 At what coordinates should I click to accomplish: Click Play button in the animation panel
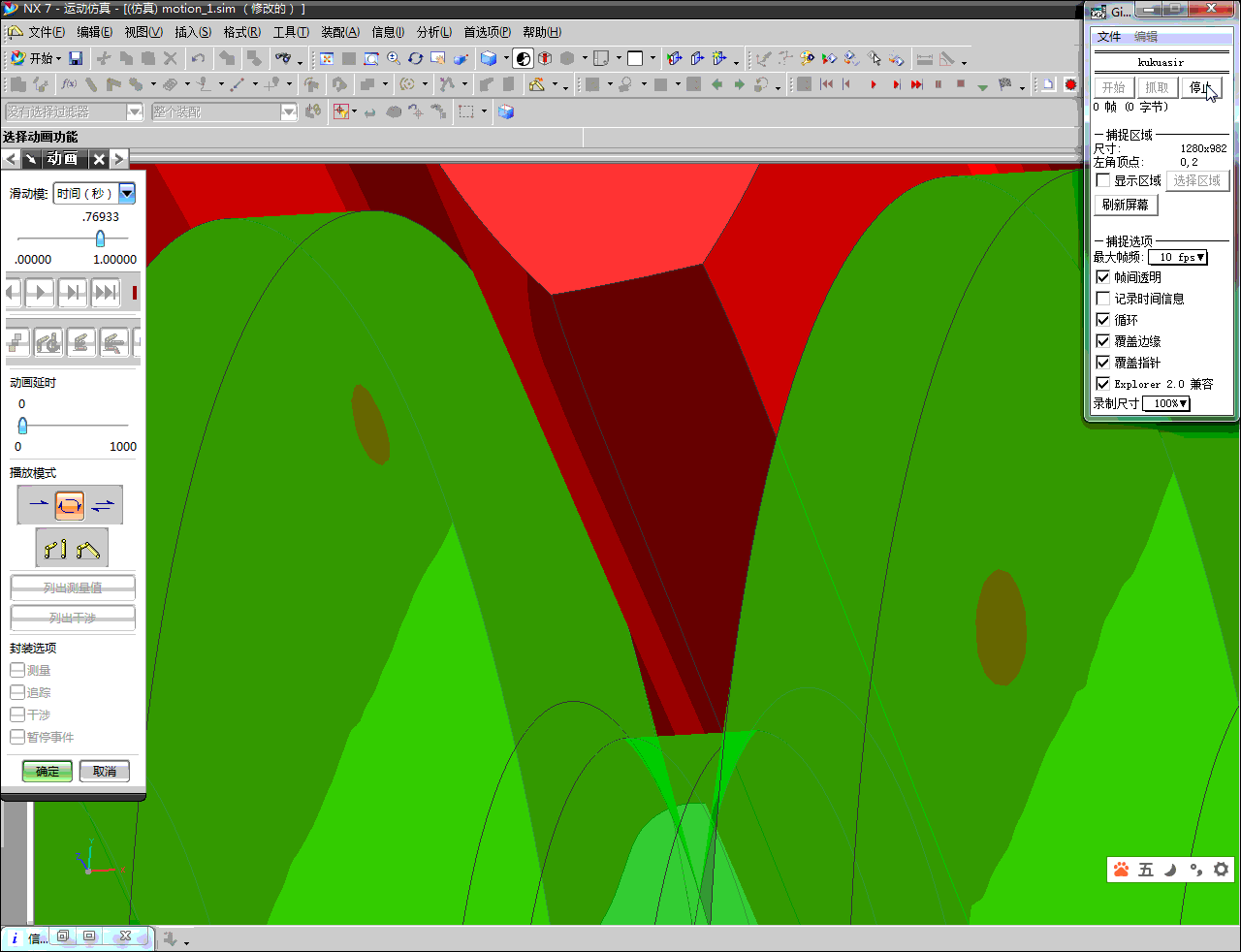point(39,292)
